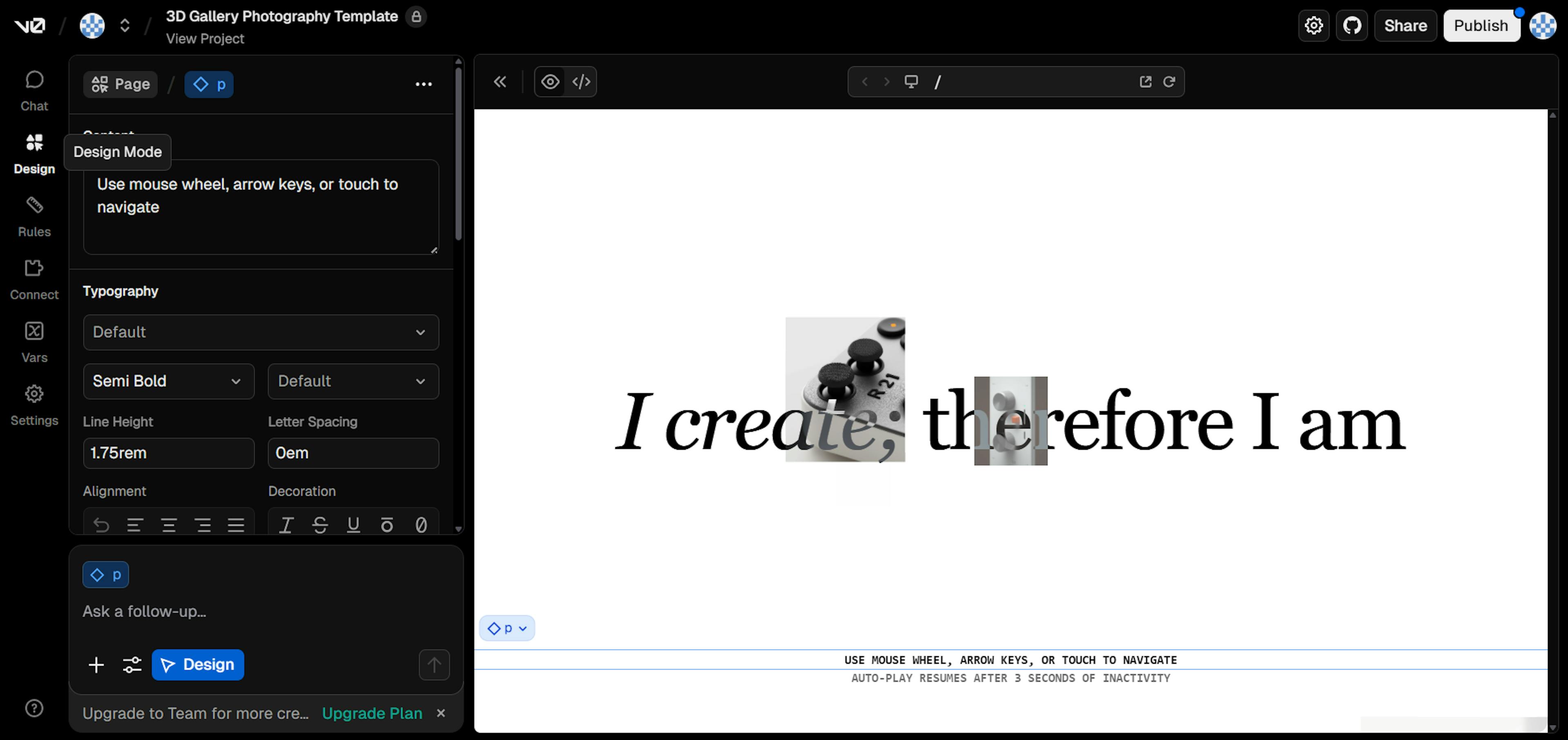Expand the Semi Bold weight dropdown
The width and height of the screenshot is (1568, 740).
point(169,381)
